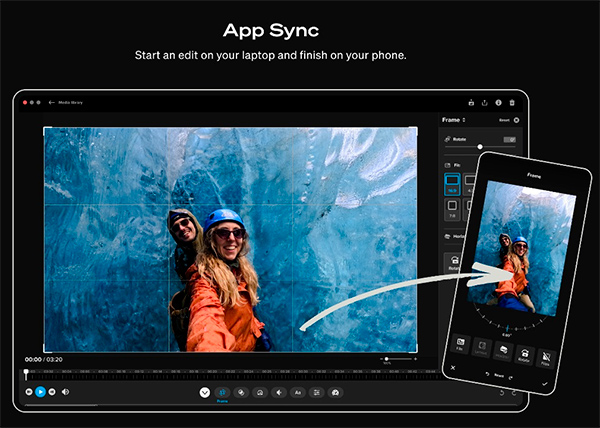Click Reset in the Frame panel
The width and height of the screenshot is (600, 428).
[505, 120]
